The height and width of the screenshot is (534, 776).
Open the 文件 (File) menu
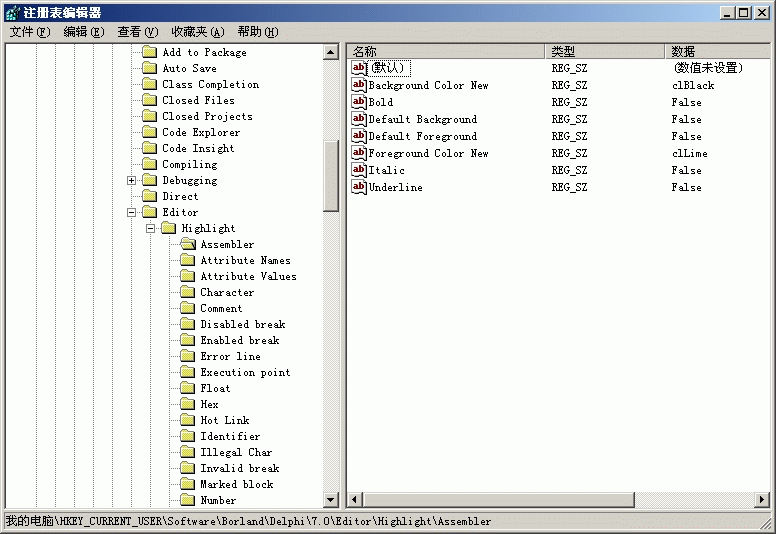pos(30,32)
